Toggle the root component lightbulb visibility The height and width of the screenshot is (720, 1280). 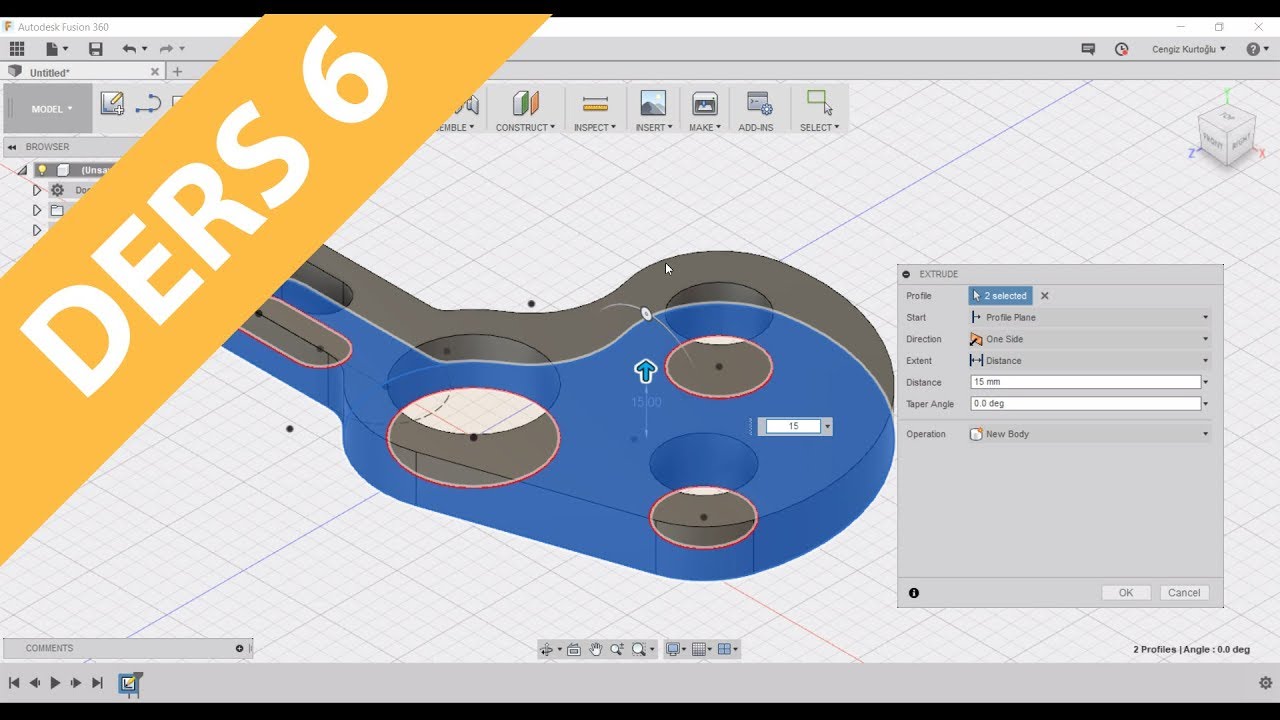point(42,170)
